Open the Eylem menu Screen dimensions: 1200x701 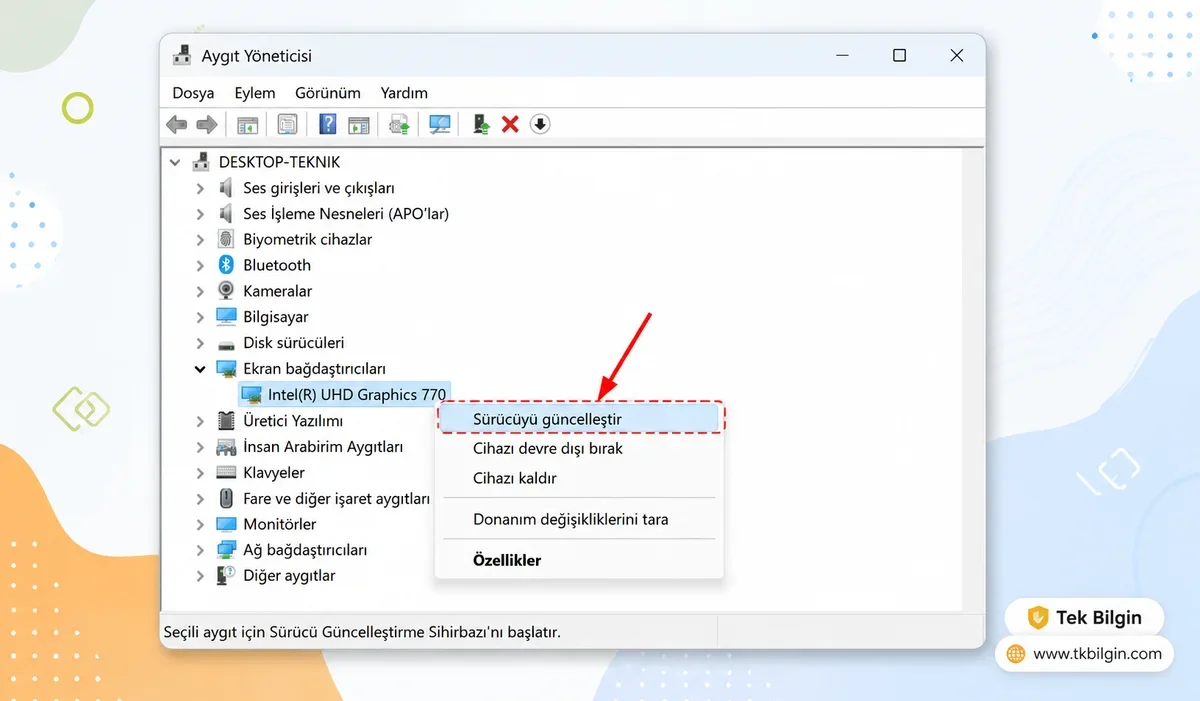tap(255, 93)
